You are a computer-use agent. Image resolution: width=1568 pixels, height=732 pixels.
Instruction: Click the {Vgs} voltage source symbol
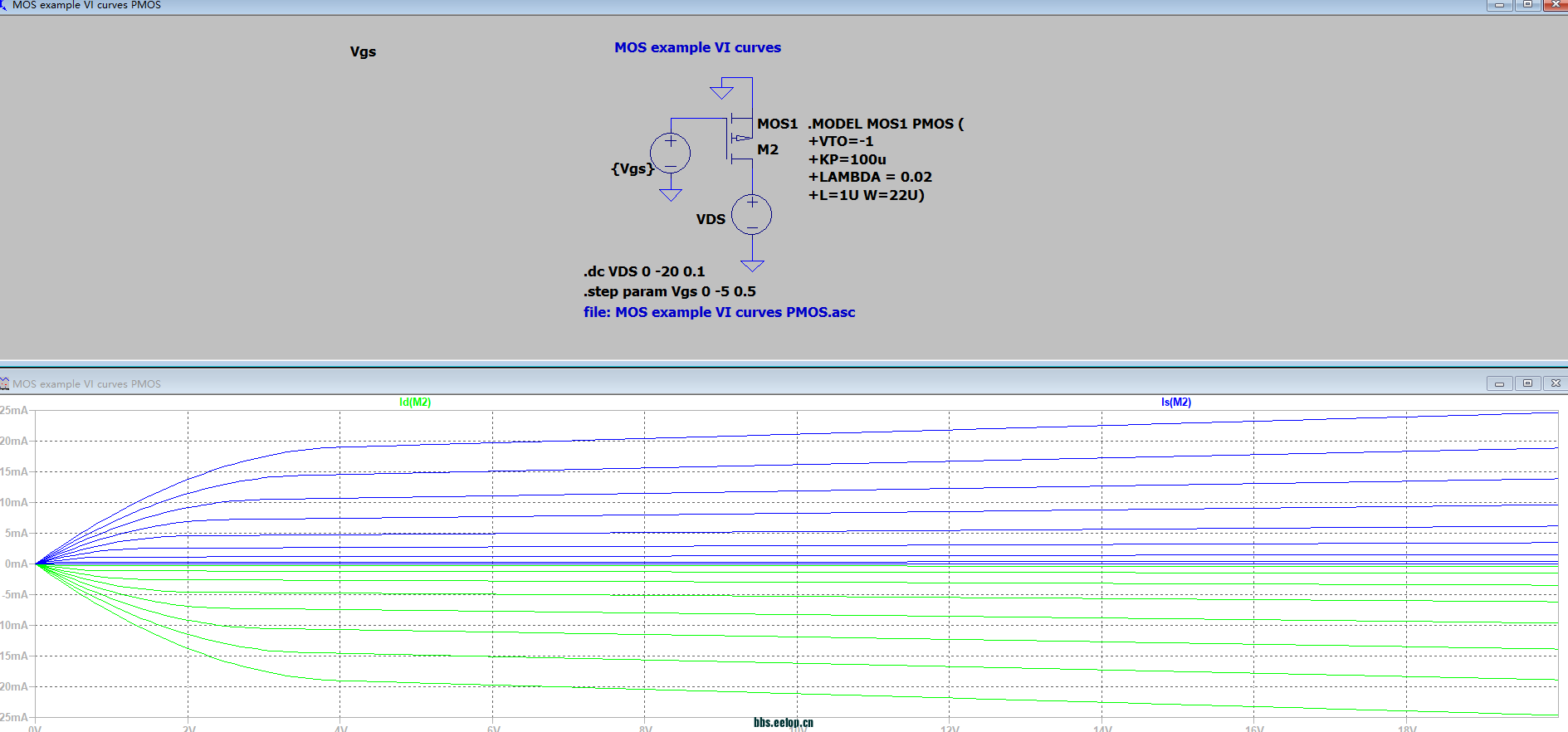click(670, 153)
